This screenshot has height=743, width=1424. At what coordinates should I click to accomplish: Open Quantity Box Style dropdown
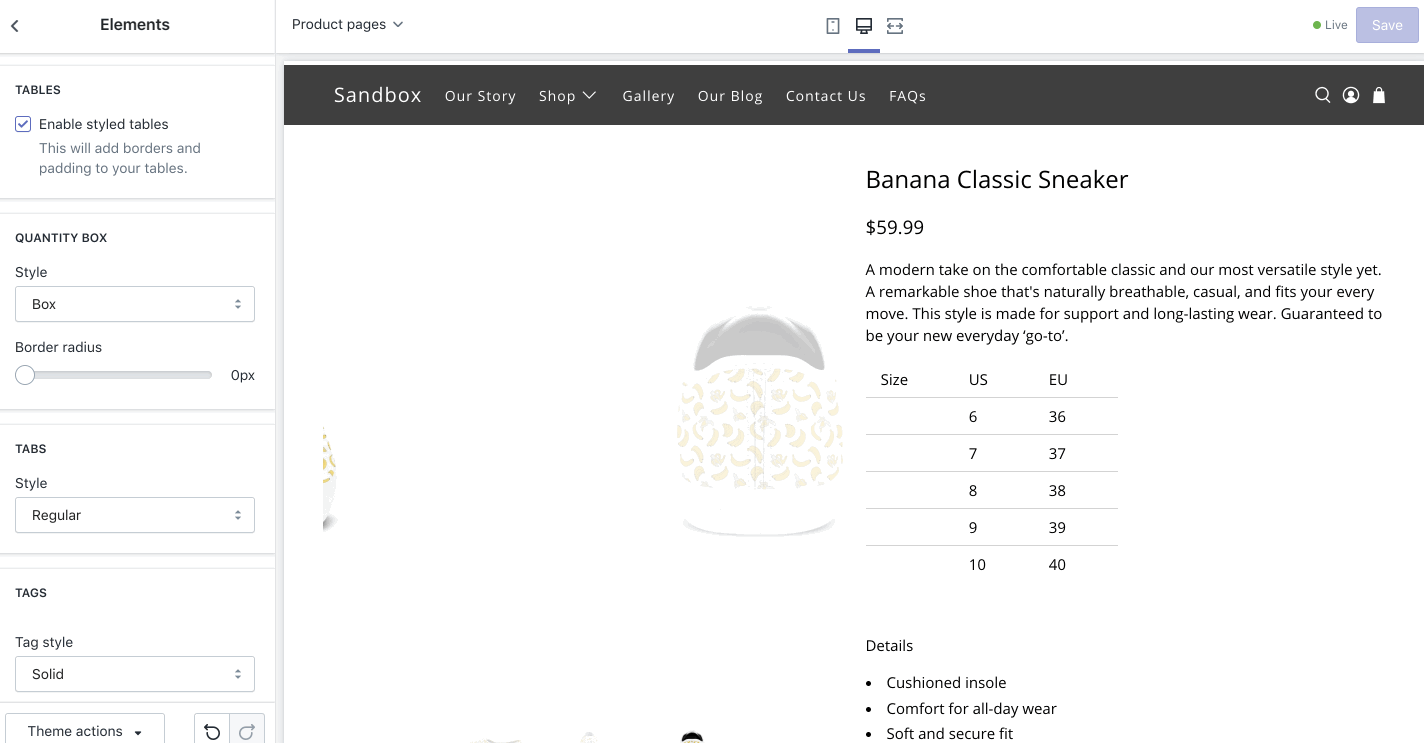[135, 304]
